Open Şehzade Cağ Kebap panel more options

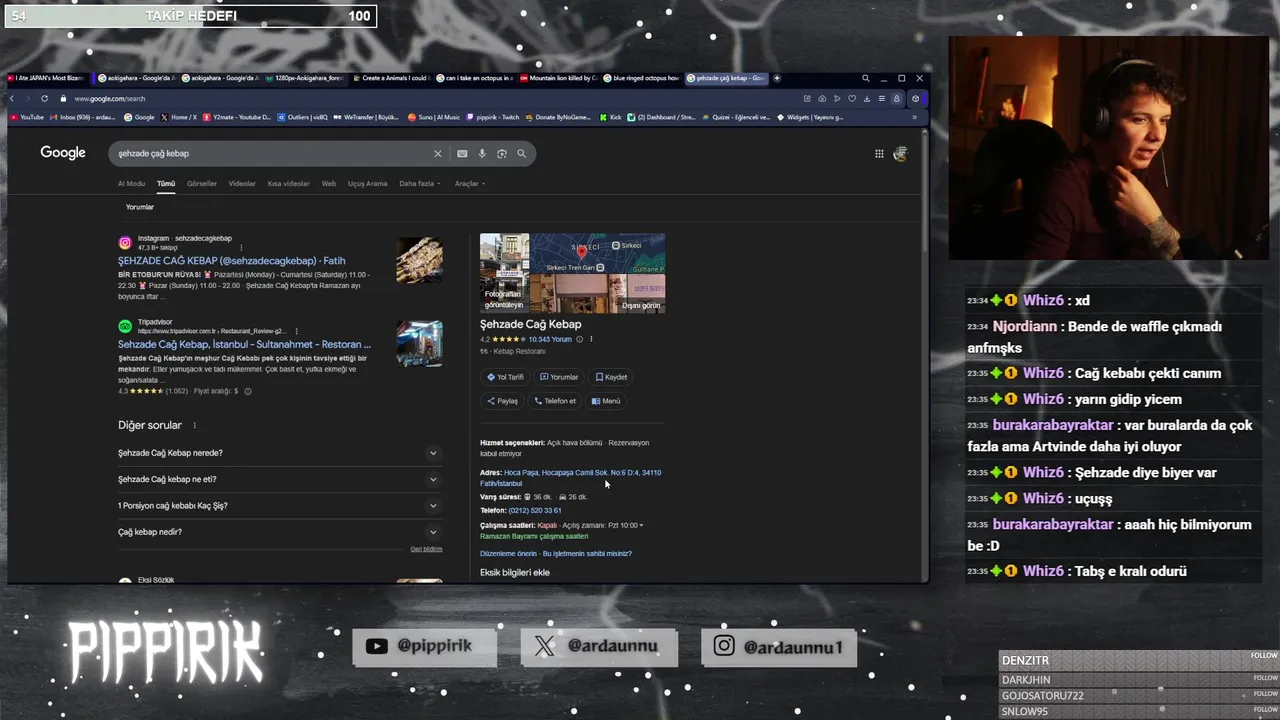591,339
